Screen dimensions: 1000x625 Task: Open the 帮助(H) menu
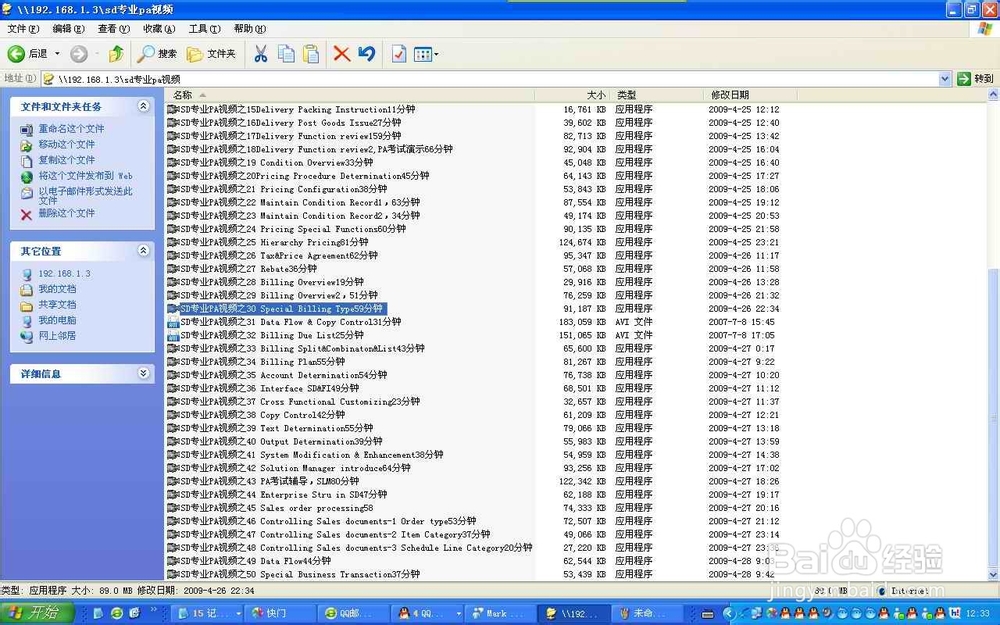pyautogui.click(x=249, y=29)
